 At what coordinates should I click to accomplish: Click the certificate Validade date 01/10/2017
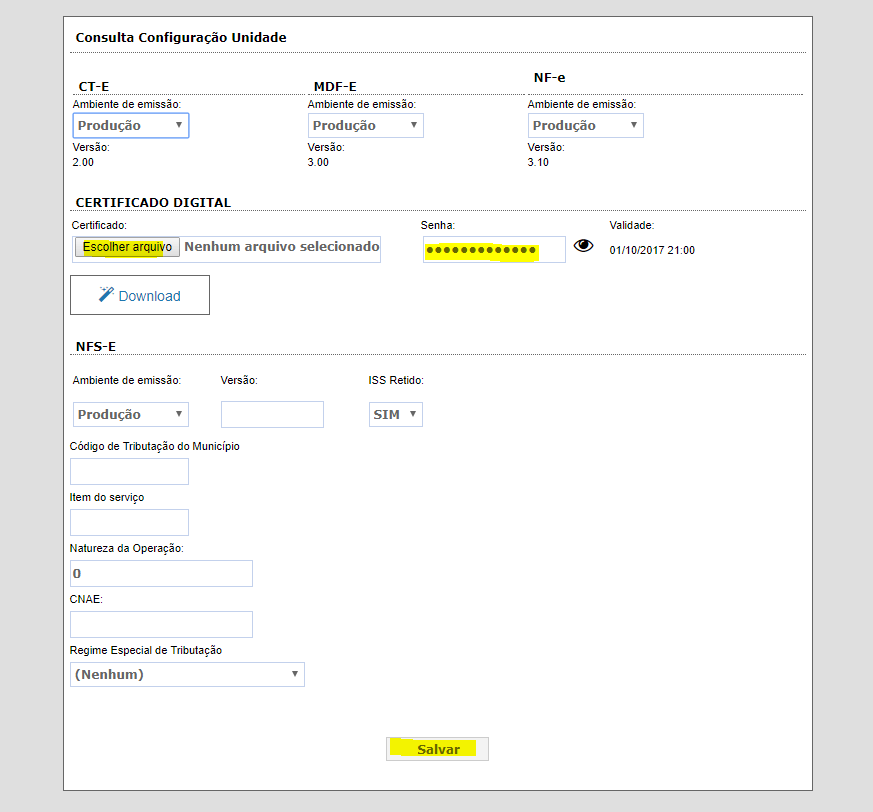coord(652,250)
